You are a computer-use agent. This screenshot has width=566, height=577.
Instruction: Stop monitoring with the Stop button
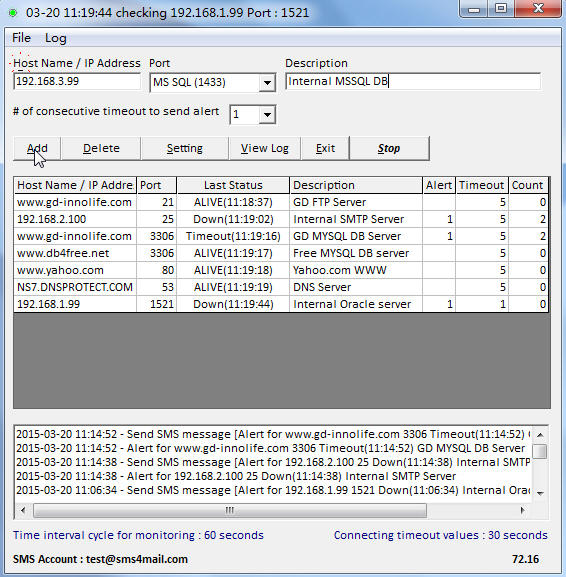[389, 148]
